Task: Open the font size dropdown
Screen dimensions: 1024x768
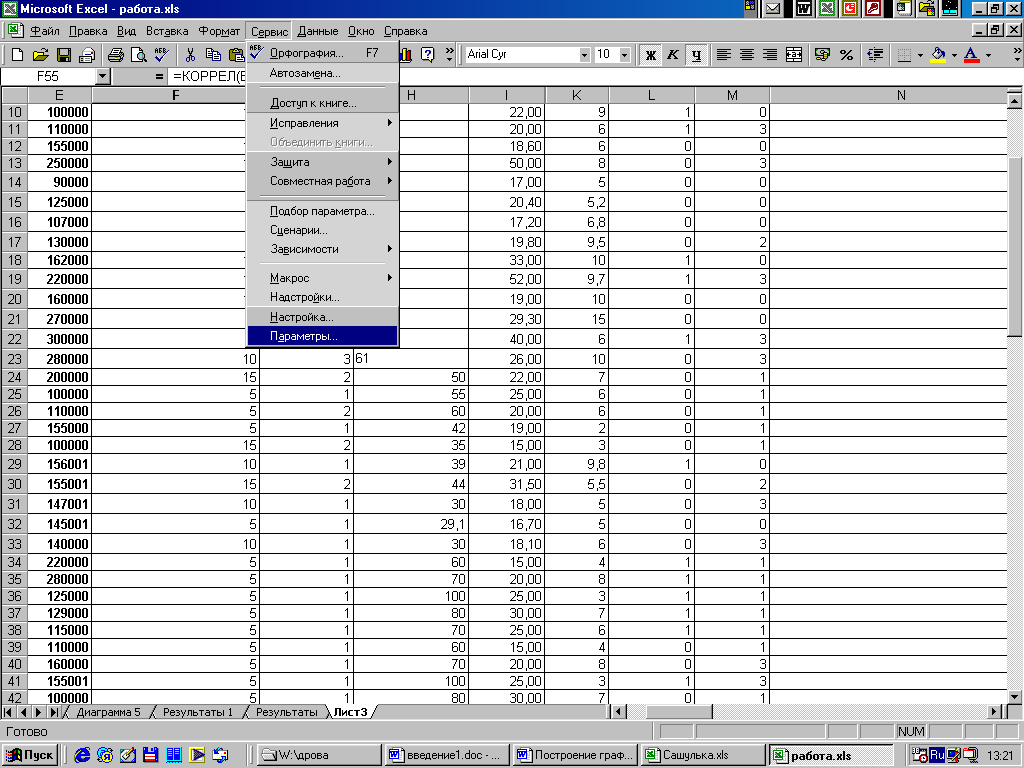Action: tap(624, 55)
